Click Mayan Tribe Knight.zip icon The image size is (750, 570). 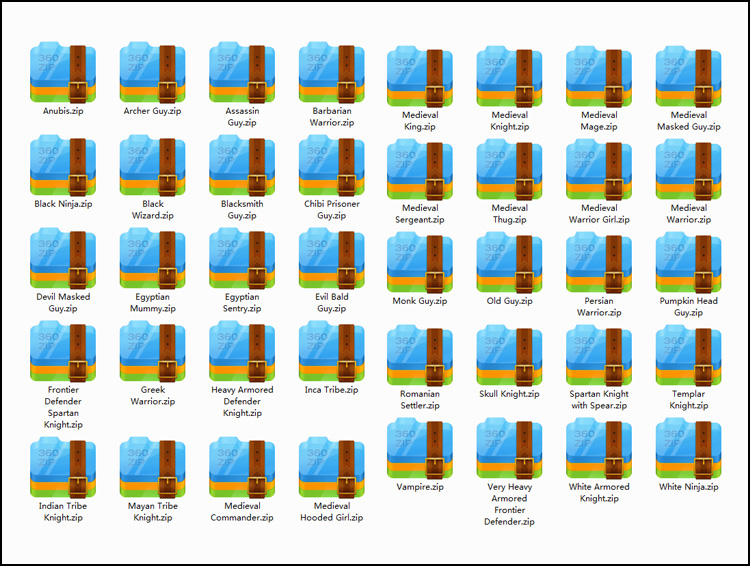pos(153,468)
